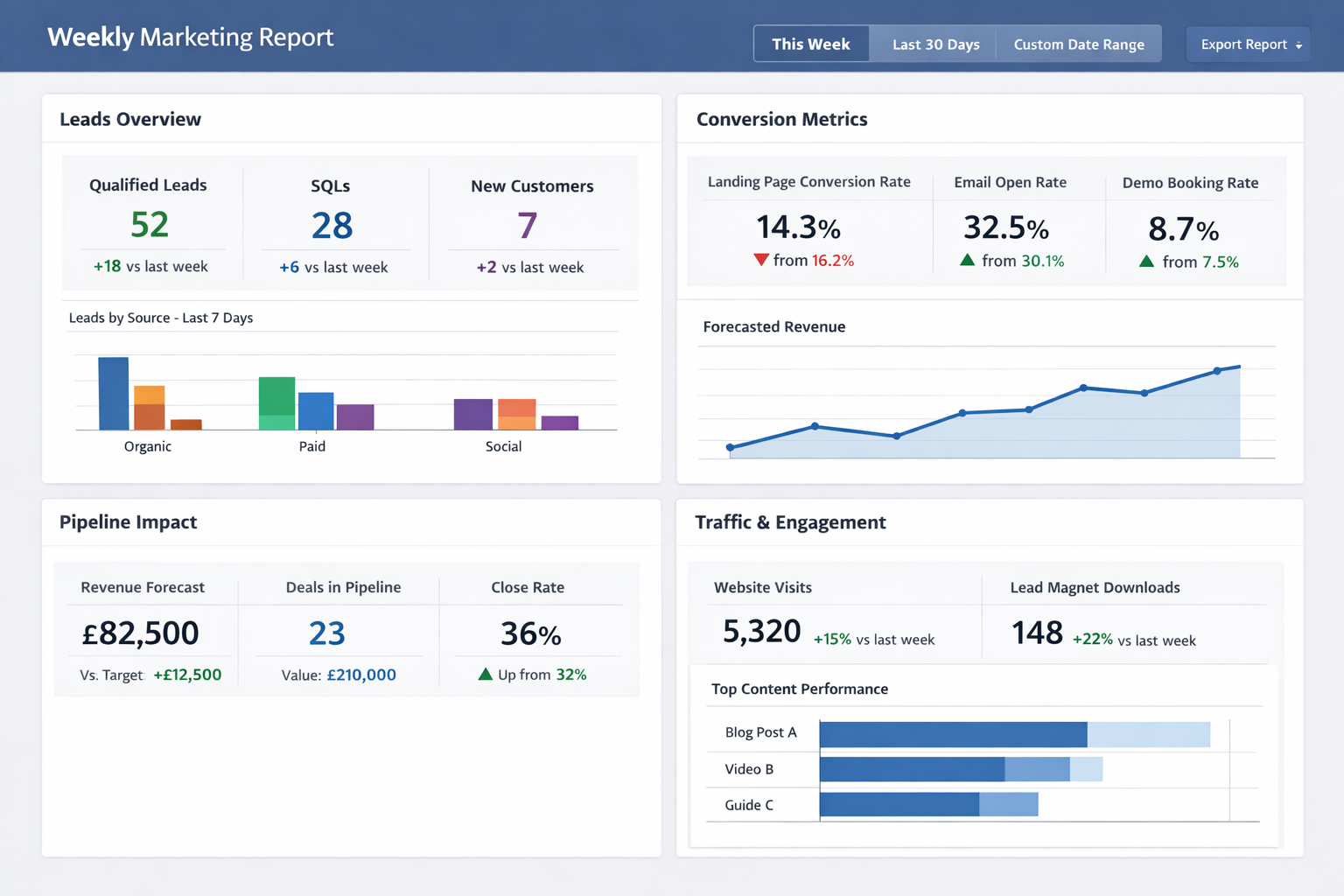Screen dimensions: 1344x896
Task: Click the green up arrow next to Close Rate
Action: click(x=486, y=674)
